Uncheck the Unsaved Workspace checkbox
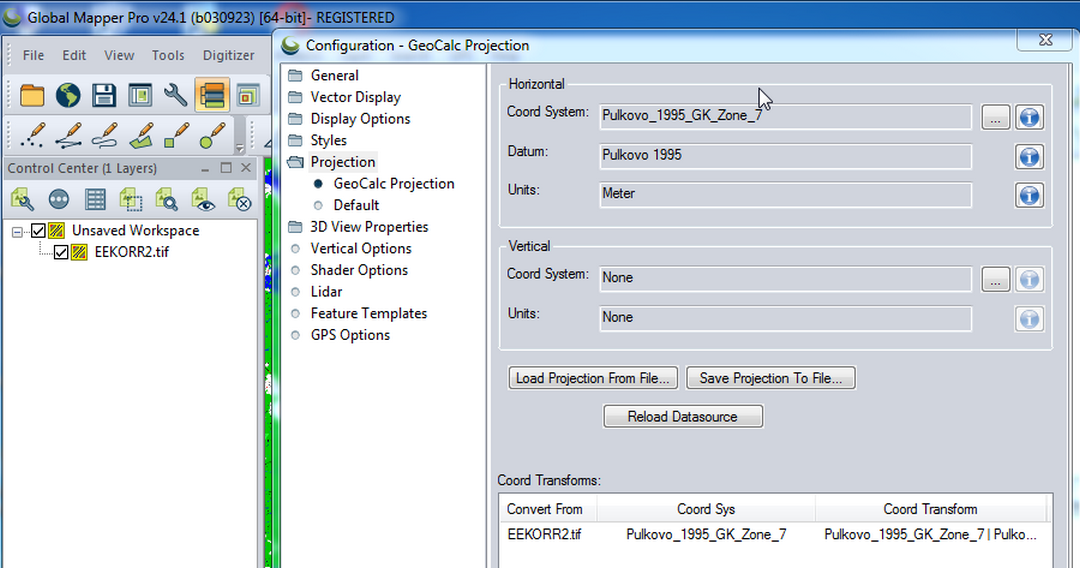 click(x=39, y=231)
